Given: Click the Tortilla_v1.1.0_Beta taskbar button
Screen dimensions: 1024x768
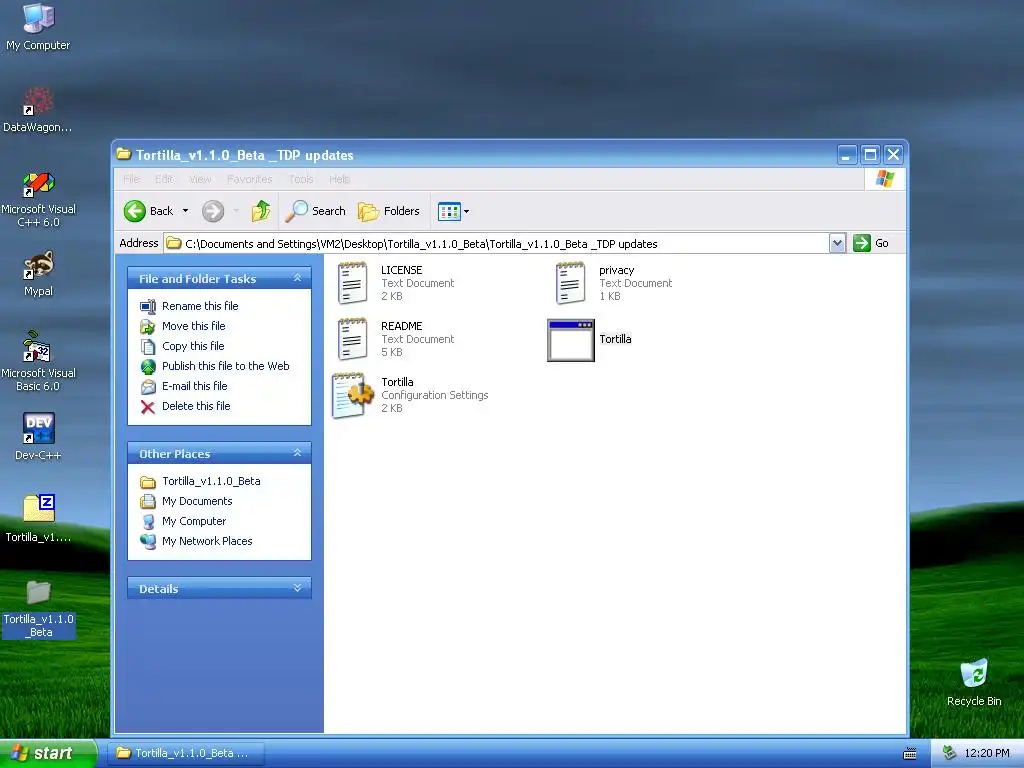Looking at the screenshot, I should click(x=185, y=753).
